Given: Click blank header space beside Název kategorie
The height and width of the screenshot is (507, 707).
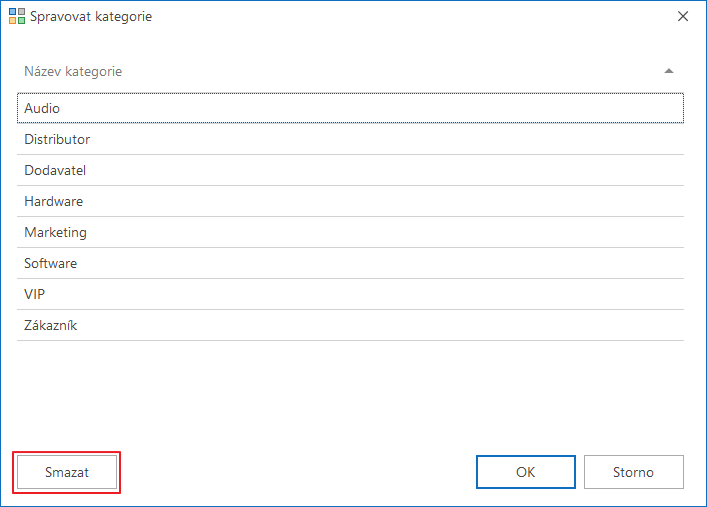Looking at the screenshot, I should click(392, 71).
